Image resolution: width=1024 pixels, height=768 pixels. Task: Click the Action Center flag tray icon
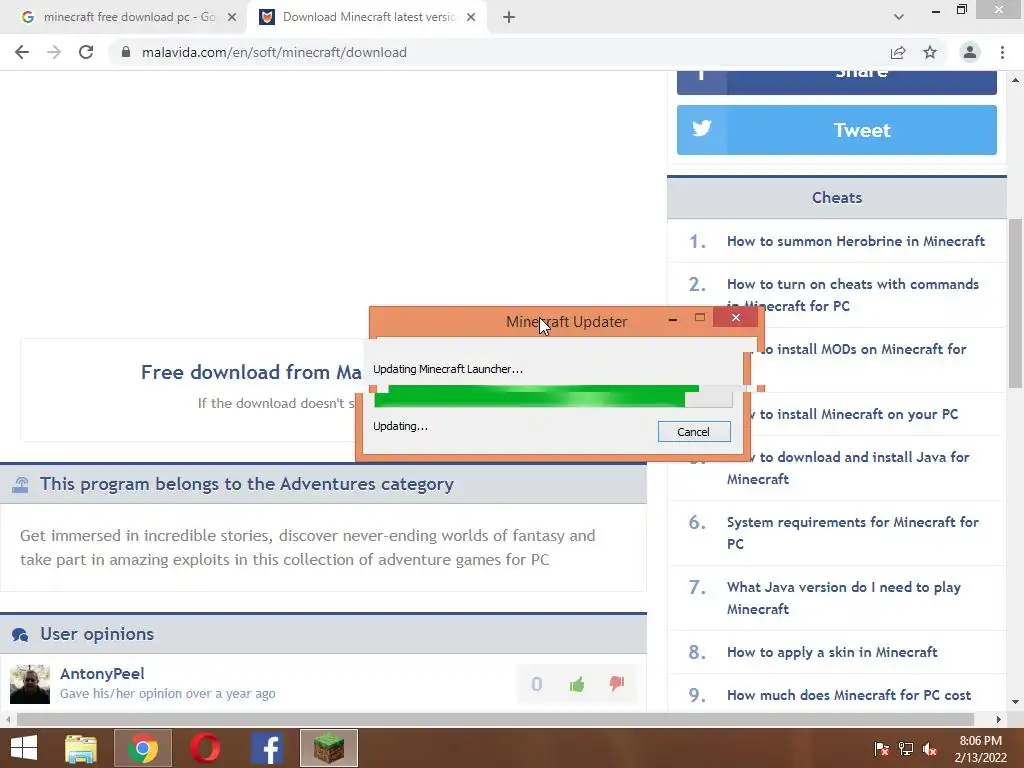[x=881, y=749]
